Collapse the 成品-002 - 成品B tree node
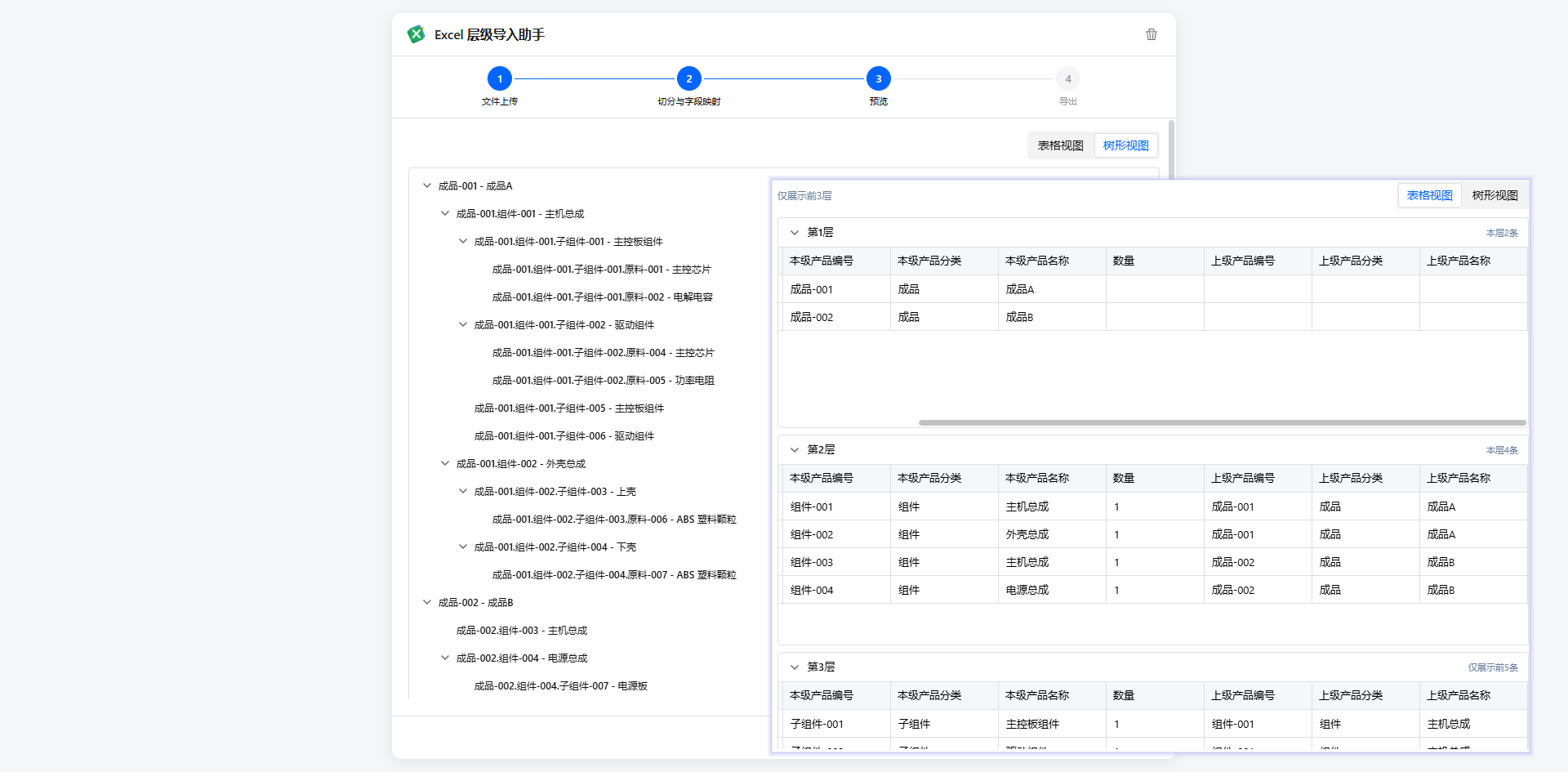1568x772 pixels. pos(427,602)
